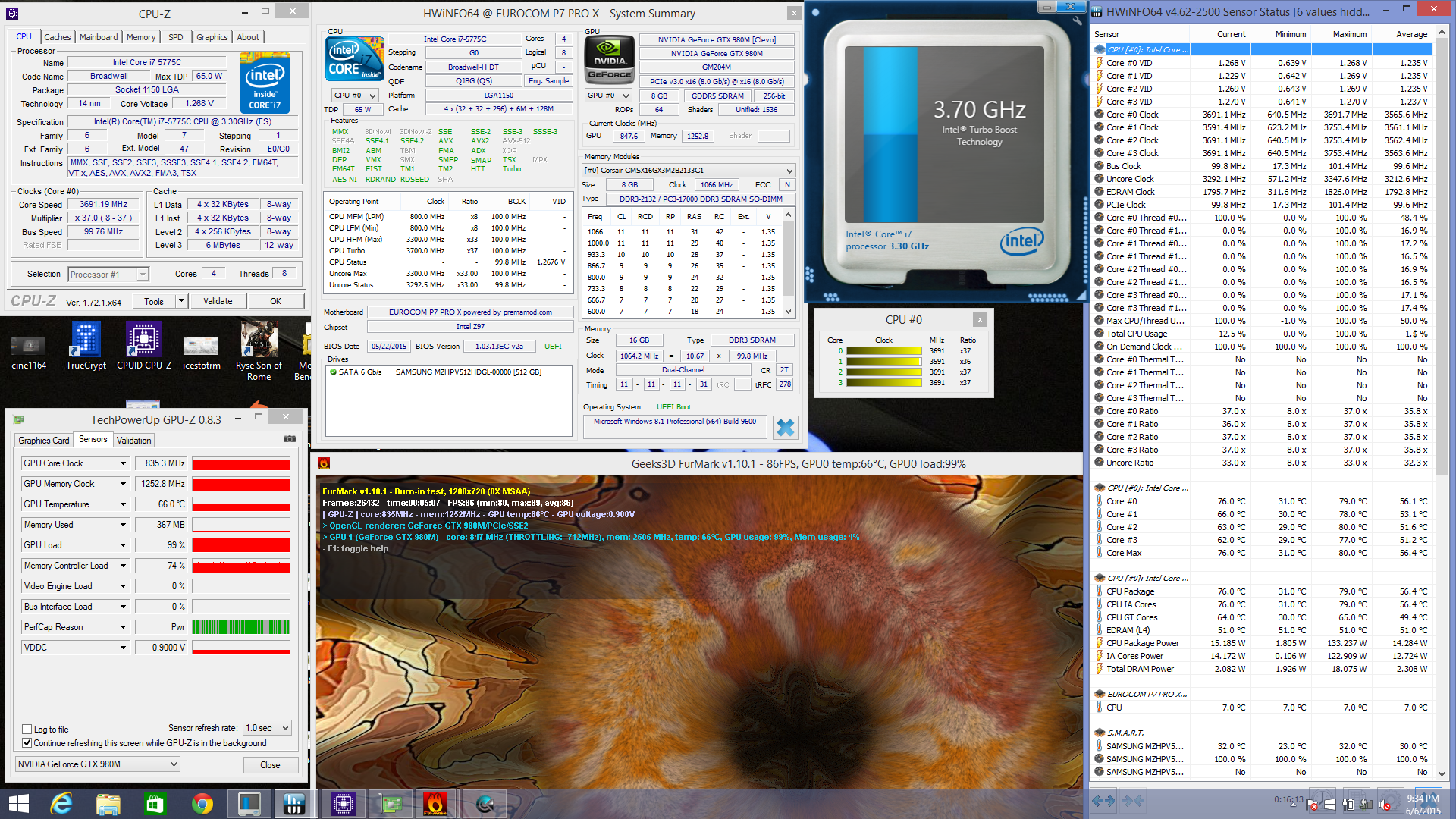The height and width of the screenshot is (819, 1456).
Task: Open the CPU-Z Tools dropdown arrow
Action: click(x=181, y=301)
